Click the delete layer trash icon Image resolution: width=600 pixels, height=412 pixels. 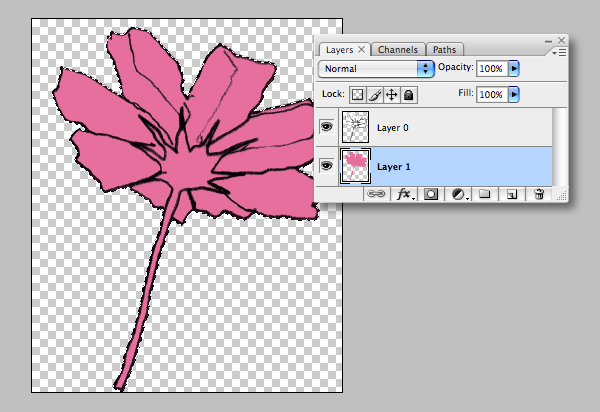538,196
